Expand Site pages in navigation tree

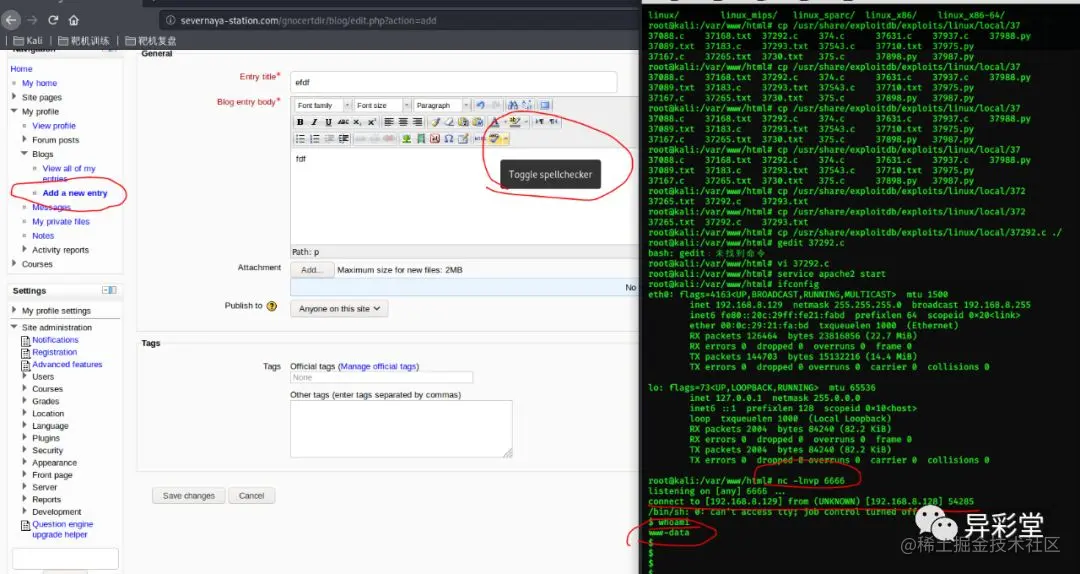[14, 97]
